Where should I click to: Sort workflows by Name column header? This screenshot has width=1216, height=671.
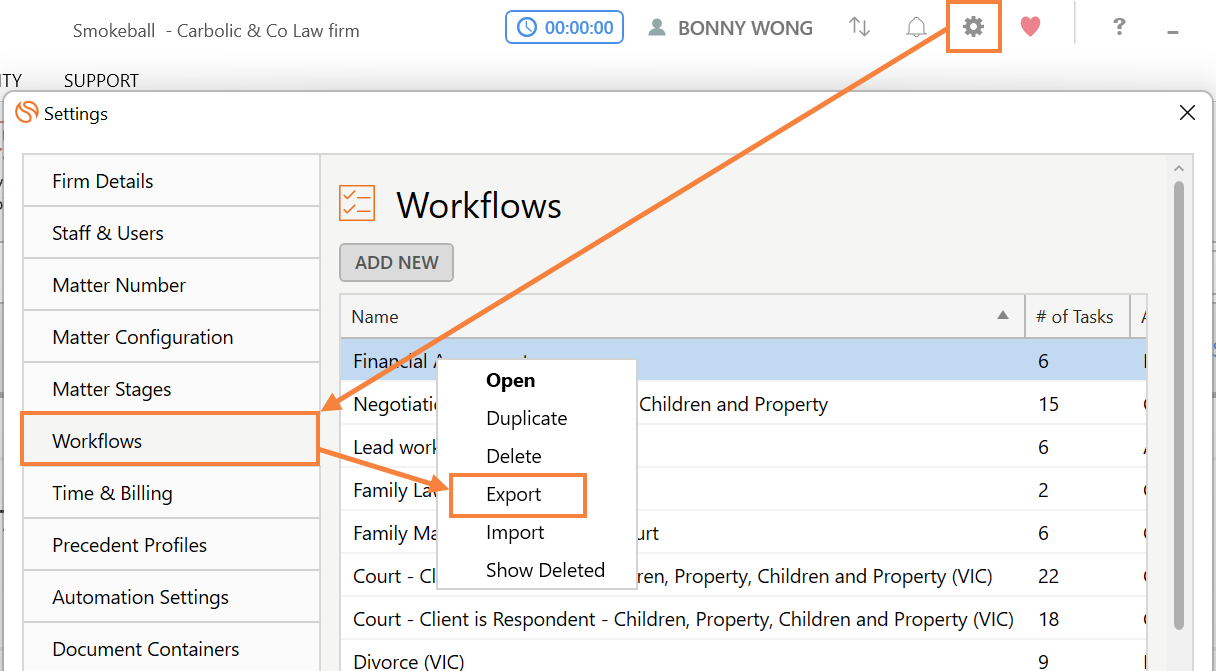coord(682,316)
